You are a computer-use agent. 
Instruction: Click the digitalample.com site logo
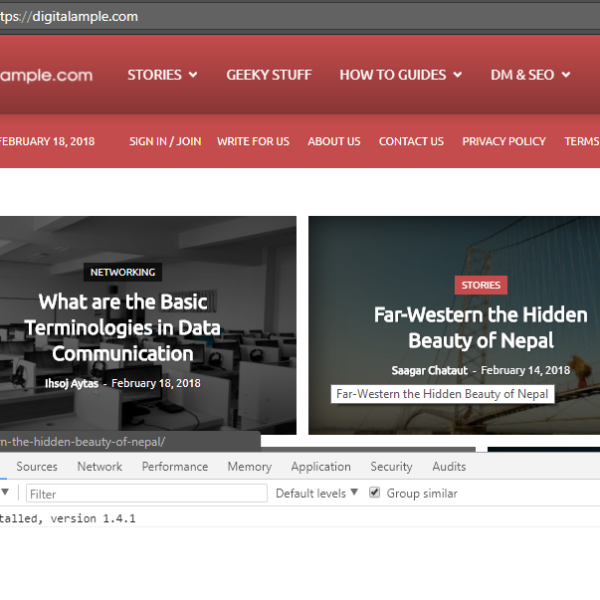[x=46, y=76]
